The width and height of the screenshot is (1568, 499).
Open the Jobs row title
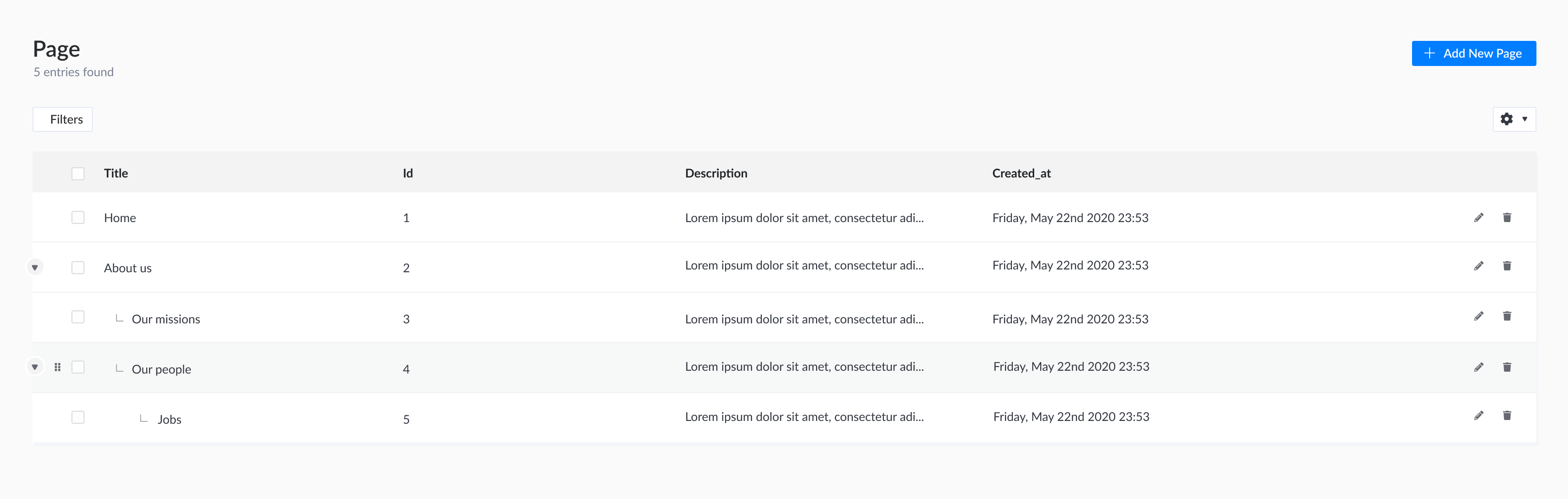pyautogui.click(x=169, y=419)
